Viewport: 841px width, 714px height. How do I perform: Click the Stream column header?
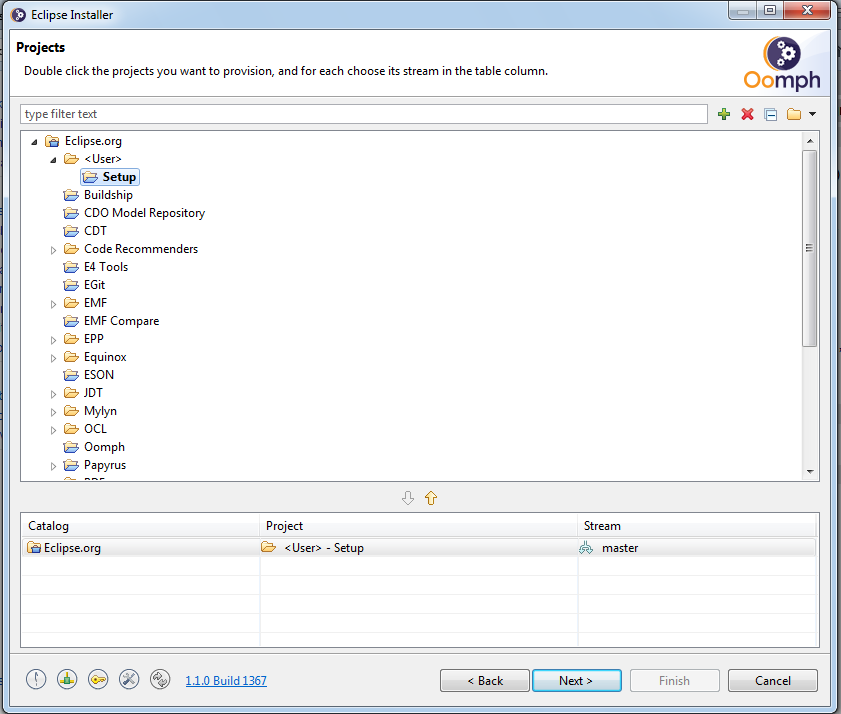pyautogui.click(x=697, y=526)
